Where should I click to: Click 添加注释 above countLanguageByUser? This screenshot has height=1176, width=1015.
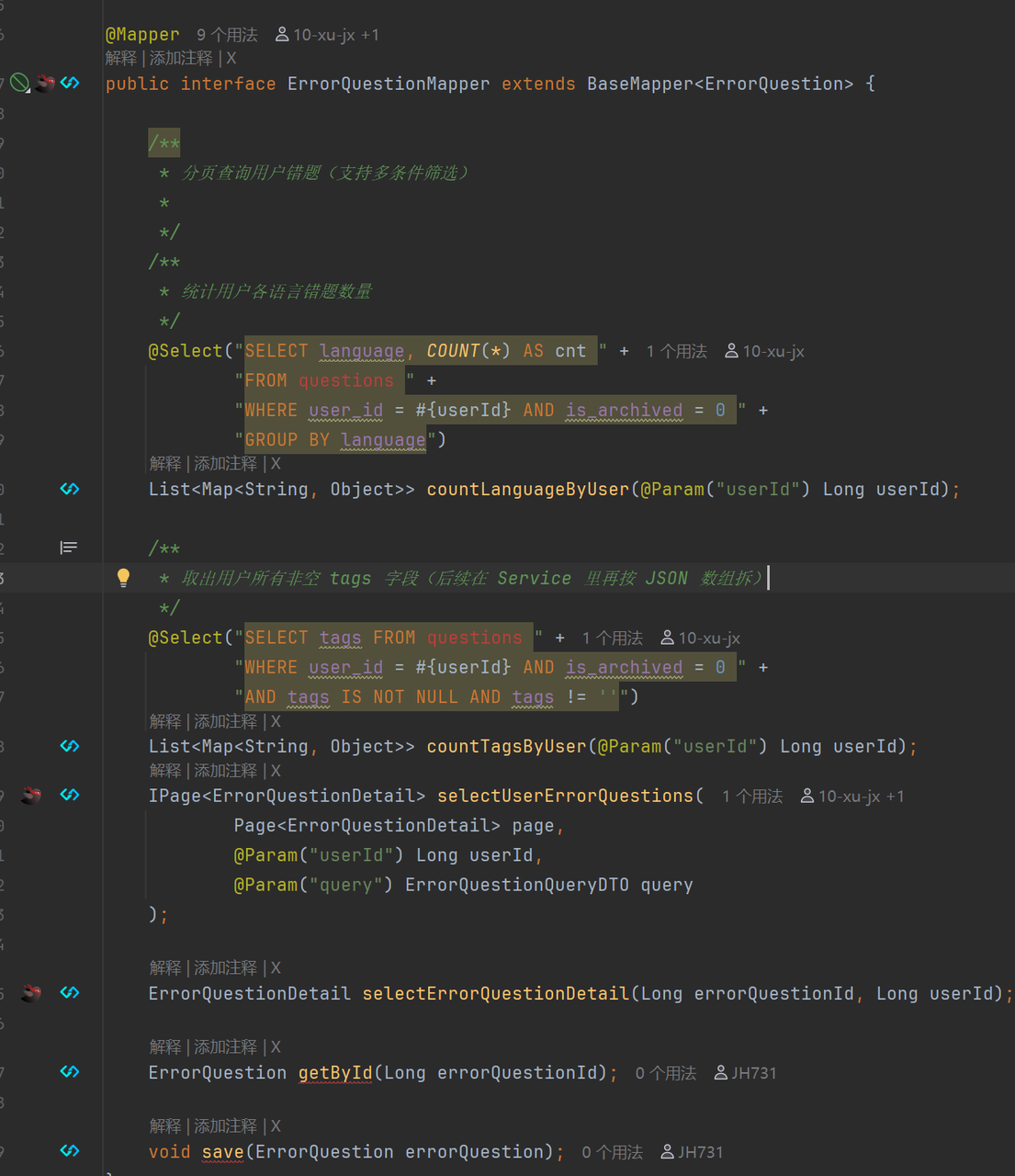(x=225, y=464)
